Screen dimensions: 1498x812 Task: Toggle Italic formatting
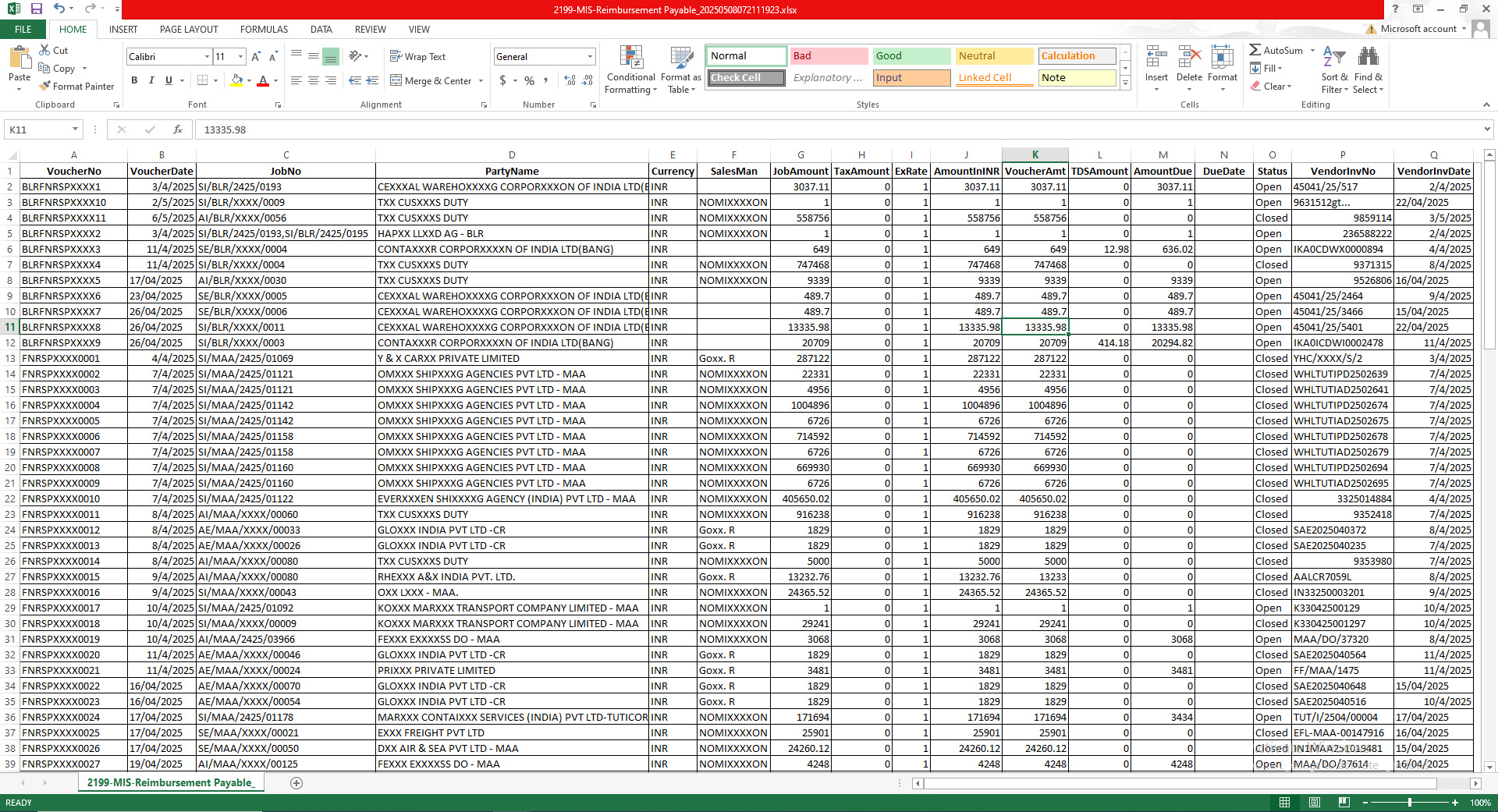tap(151, 80)
